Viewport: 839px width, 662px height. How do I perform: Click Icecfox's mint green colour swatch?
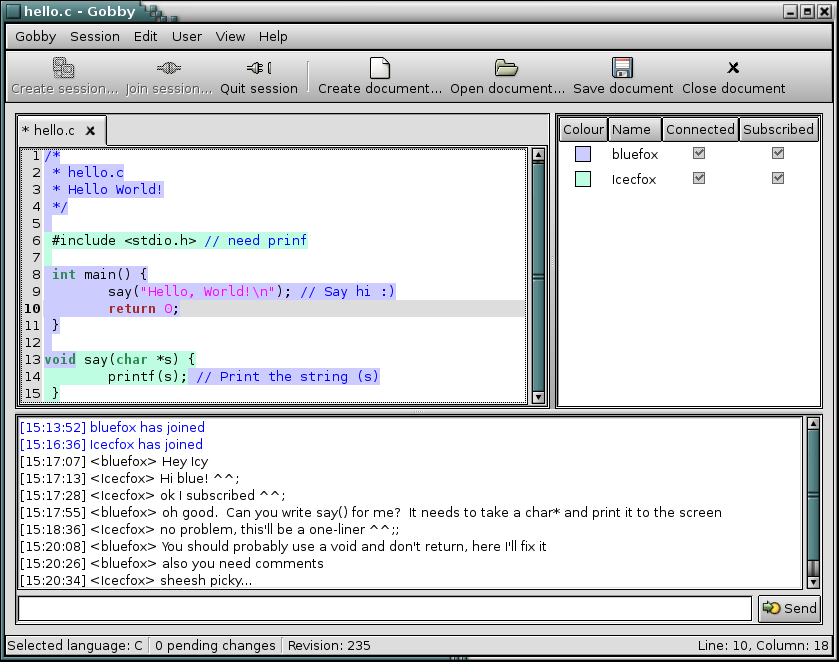[583, 179]
